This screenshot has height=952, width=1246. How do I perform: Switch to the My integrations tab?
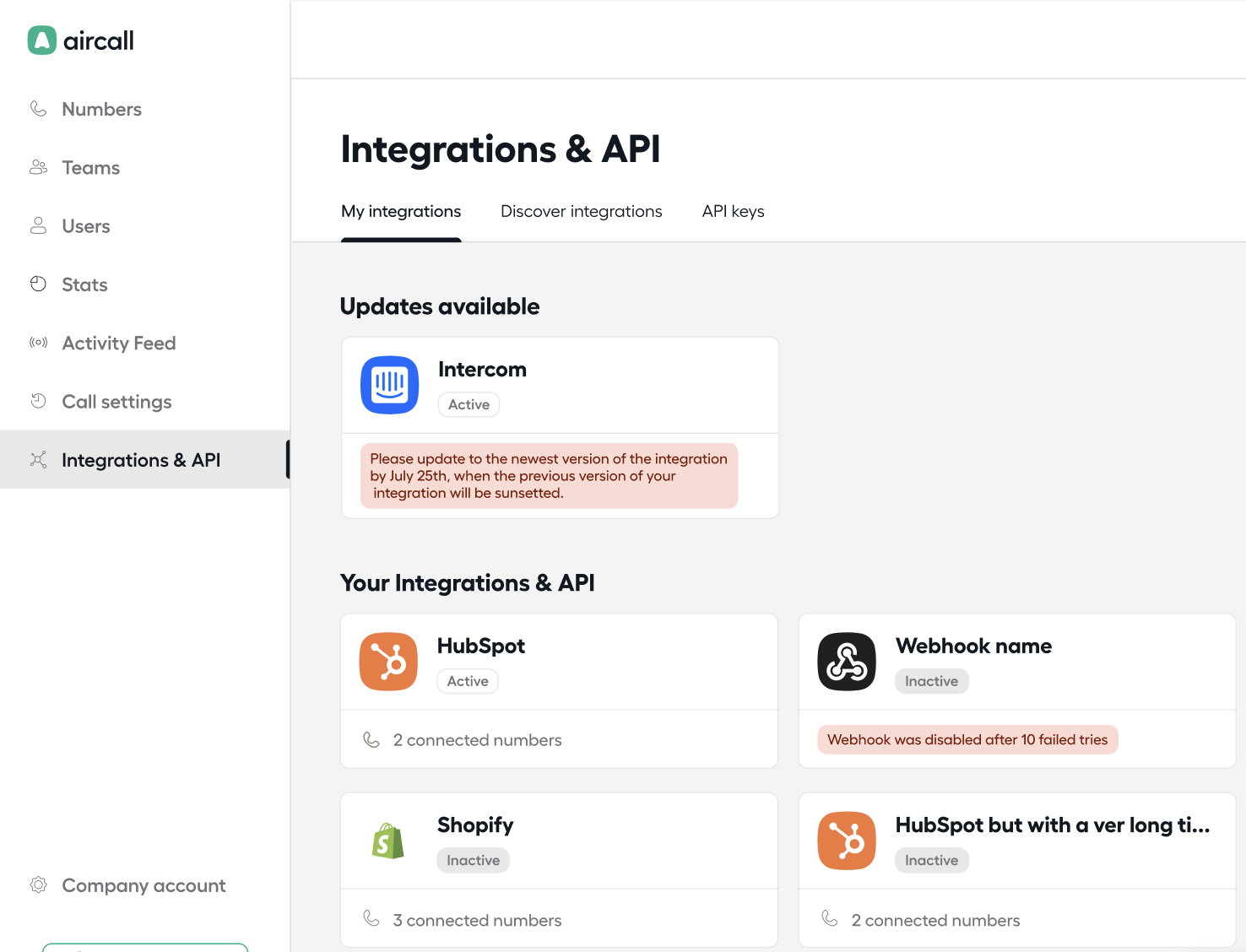[401, 211]
